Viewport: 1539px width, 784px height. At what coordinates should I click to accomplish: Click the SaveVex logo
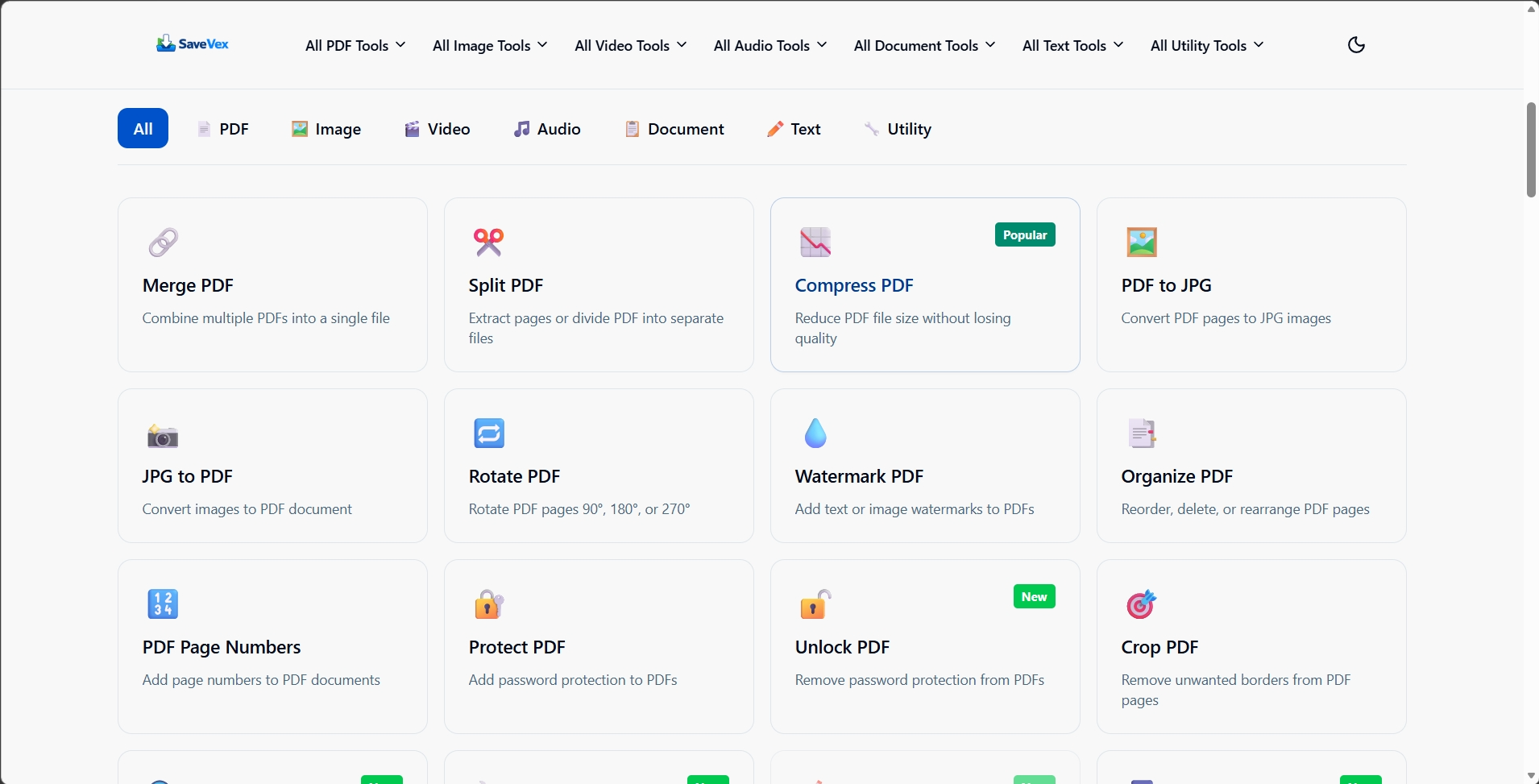193,44
